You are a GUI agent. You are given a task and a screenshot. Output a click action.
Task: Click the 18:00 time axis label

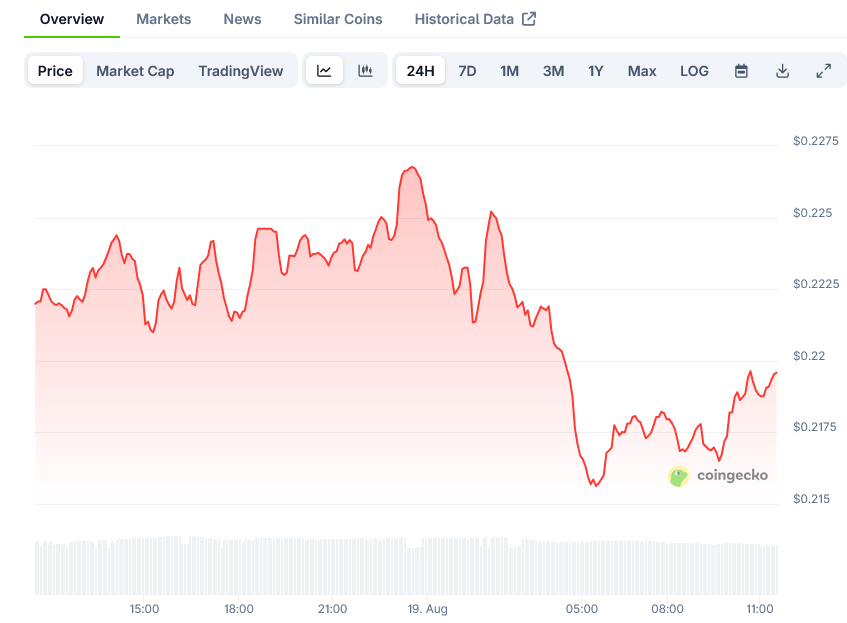pyautogui.click(x=239, y=609)
